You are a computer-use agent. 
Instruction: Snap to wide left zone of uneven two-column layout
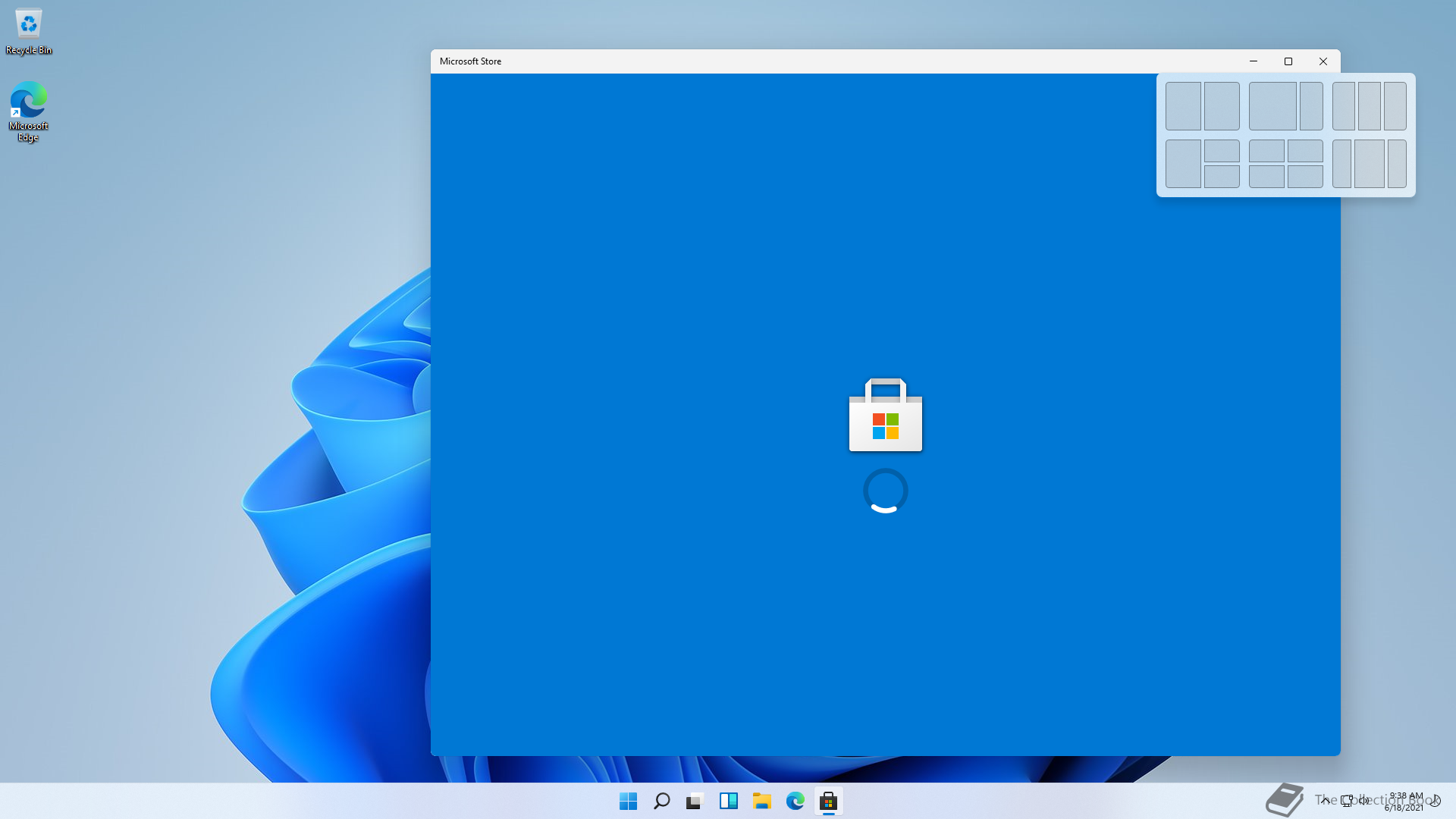click(1272, 106)
